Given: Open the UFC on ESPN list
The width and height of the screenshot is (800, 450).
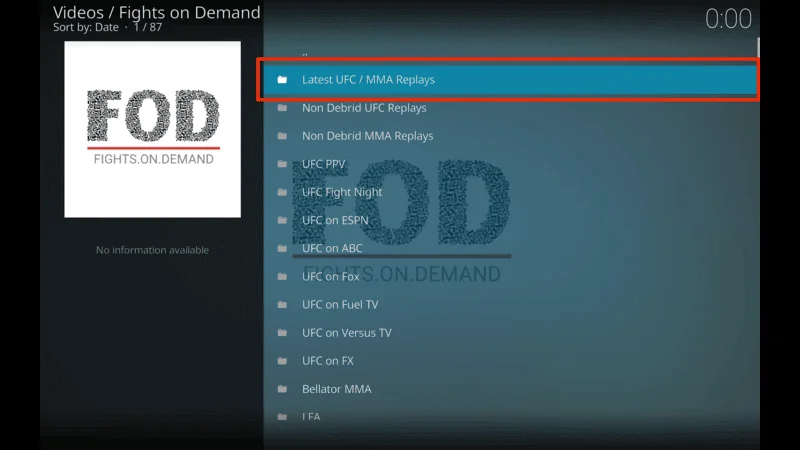Looking at the screenshot, I should pyautogui.click(x=510, y=220).
